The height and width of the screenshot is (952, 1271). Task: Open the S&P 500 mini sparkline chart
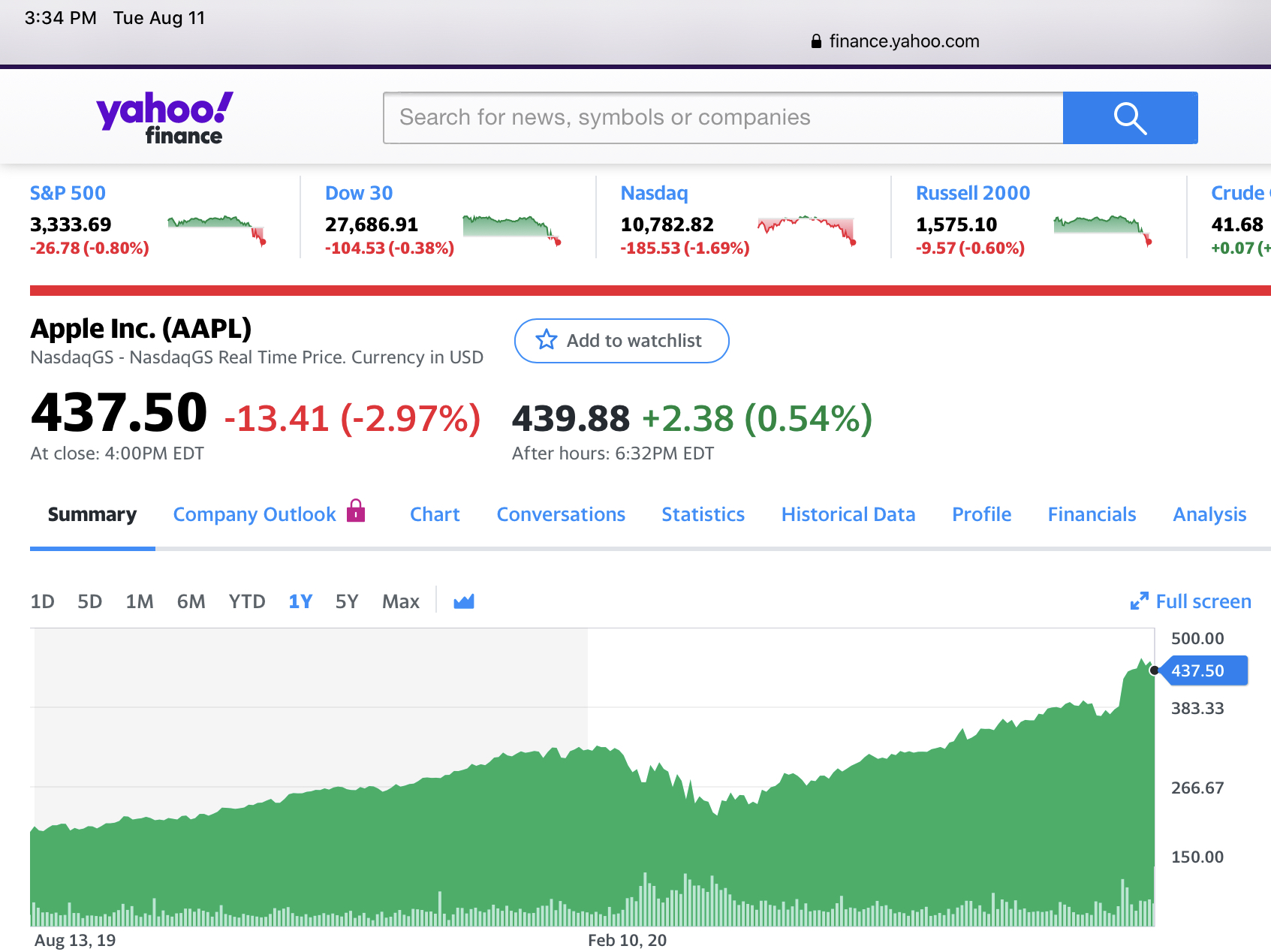pos(216,230)
